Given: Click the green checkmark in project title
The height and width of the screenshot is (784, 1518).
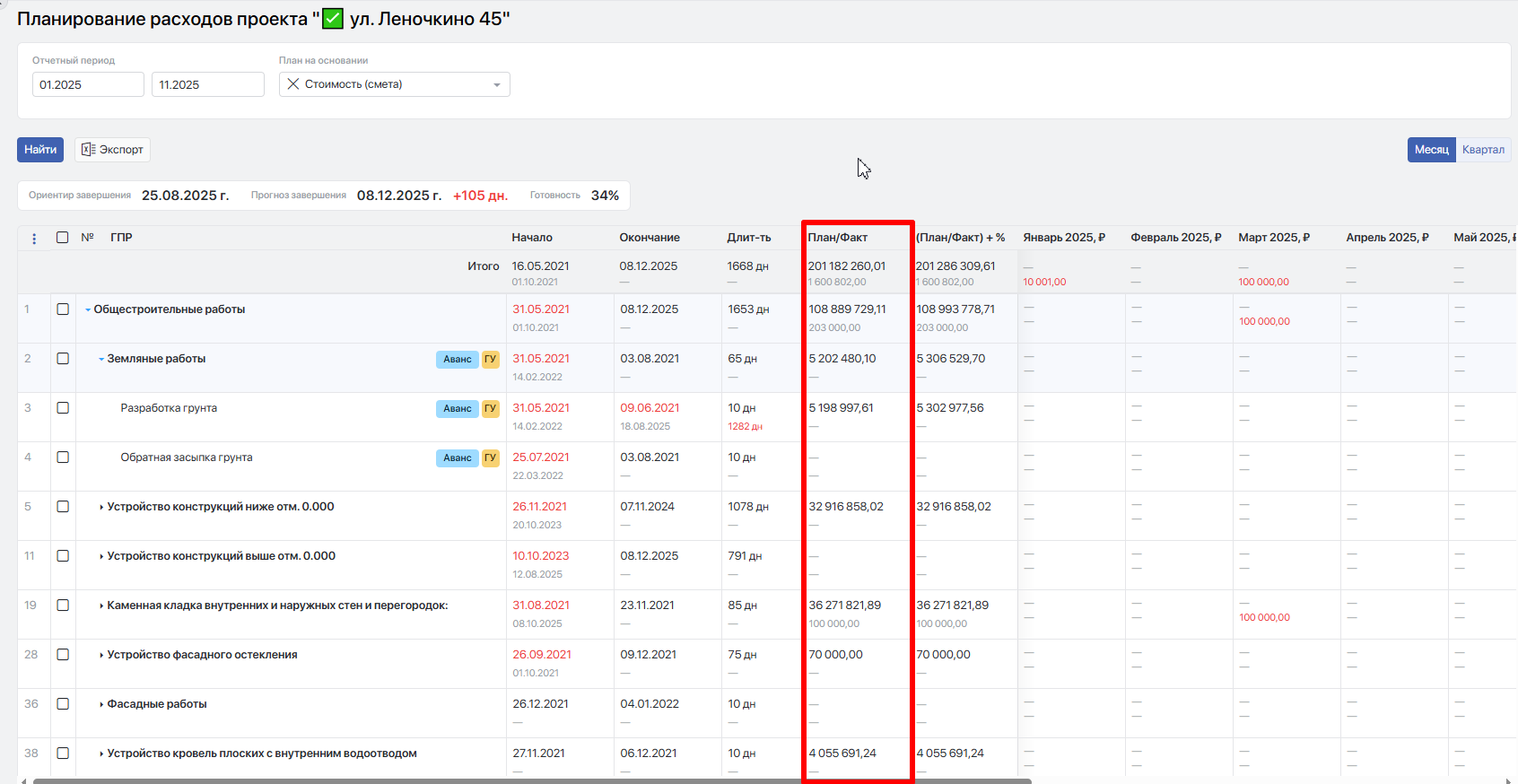Looking at the screenshot, I should tap(333, 19).
